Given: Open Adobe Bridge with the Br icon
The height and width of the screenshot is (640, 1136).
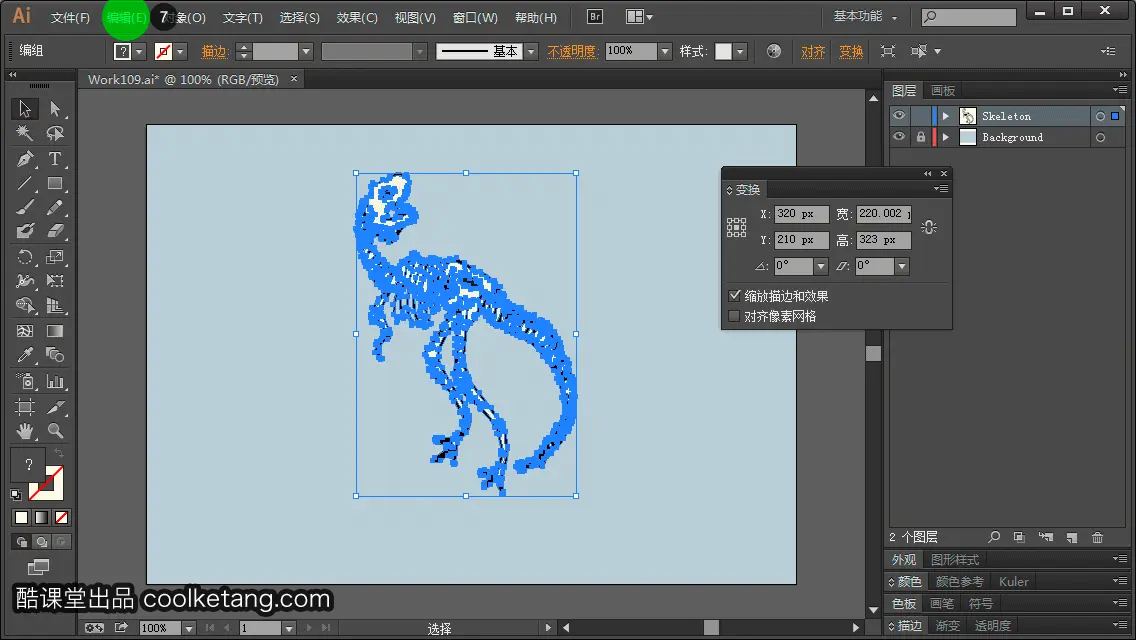Looking at the screenshot, I should (595, 17).
